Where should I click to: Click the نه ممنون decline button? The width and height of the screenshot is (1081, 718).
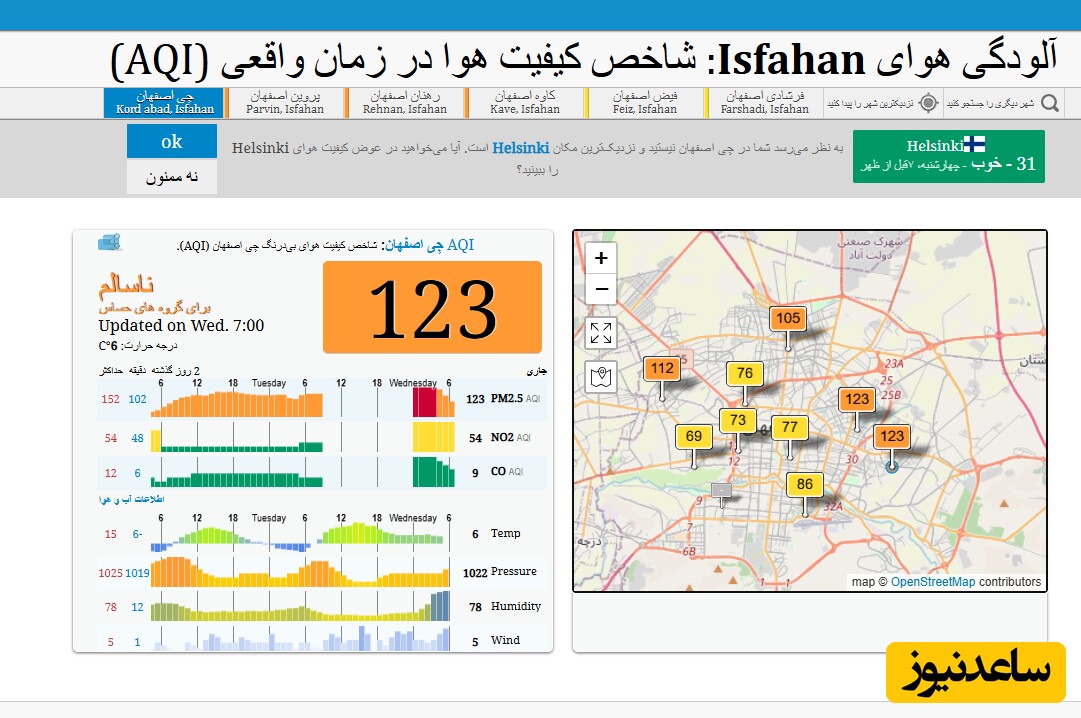[172, 177]
